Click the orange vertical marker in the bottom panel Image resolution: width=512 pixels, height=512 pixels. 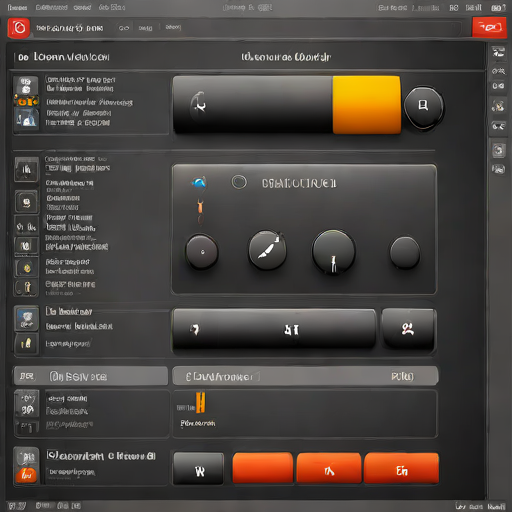click(x=200, y=402)
